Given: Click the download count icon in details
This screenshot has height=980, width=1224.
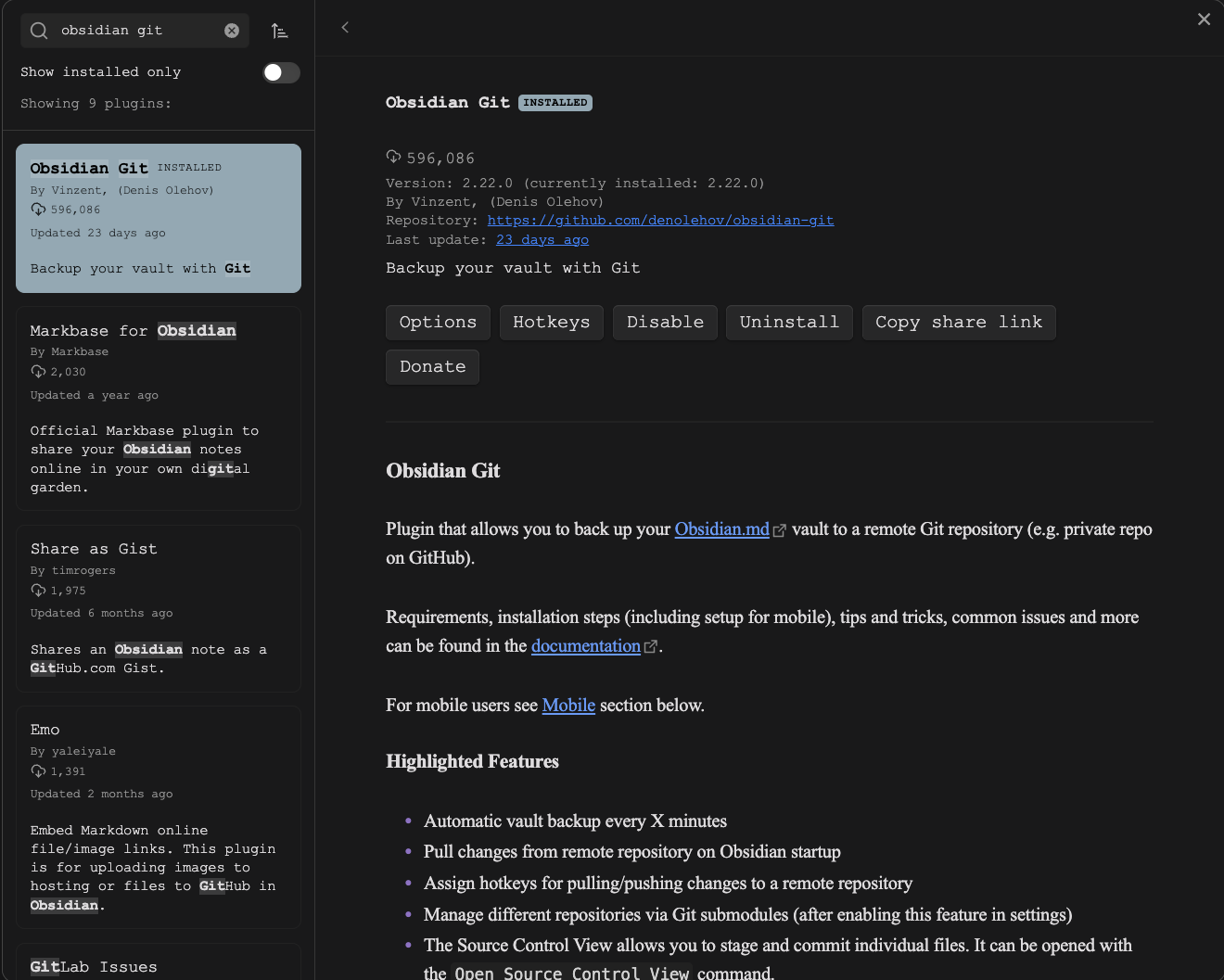Looking at the screenshot, I should (x=394, y=158).
